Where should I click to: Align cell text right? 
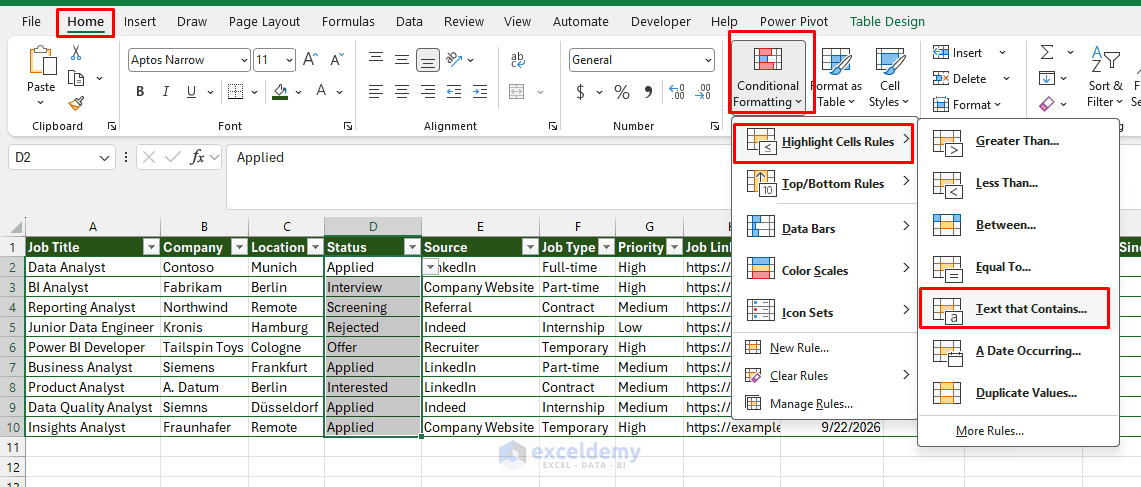coord(428,92)
